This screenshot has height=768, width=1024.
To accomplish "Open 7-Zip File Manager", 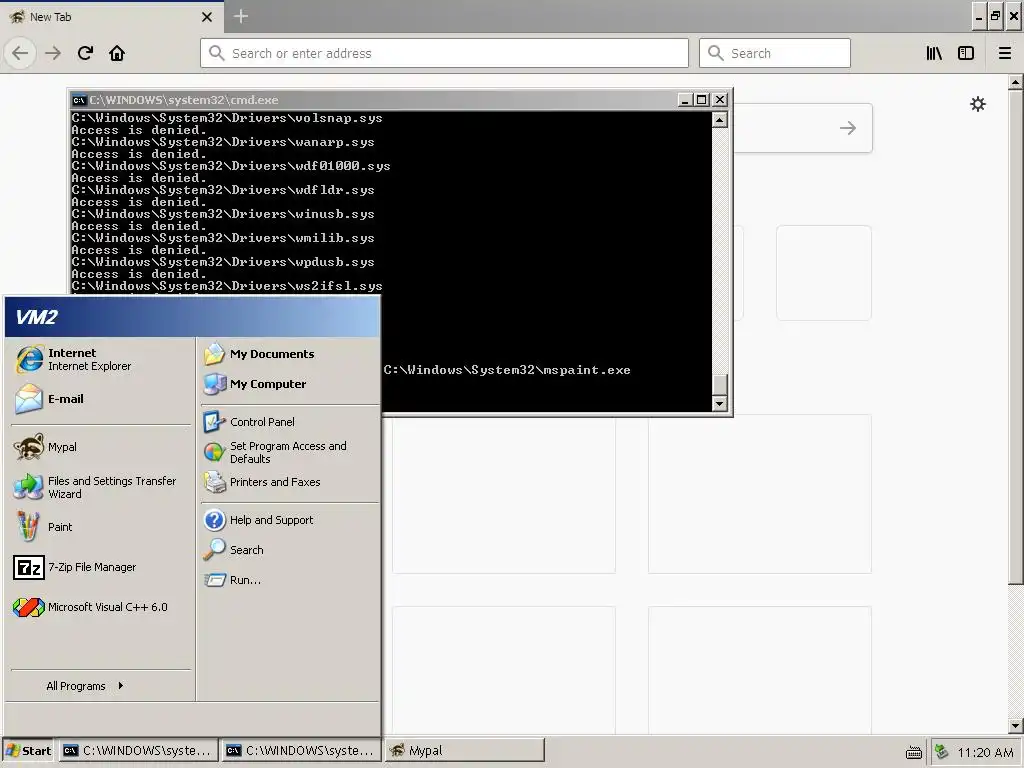I will tap(101, 567).
